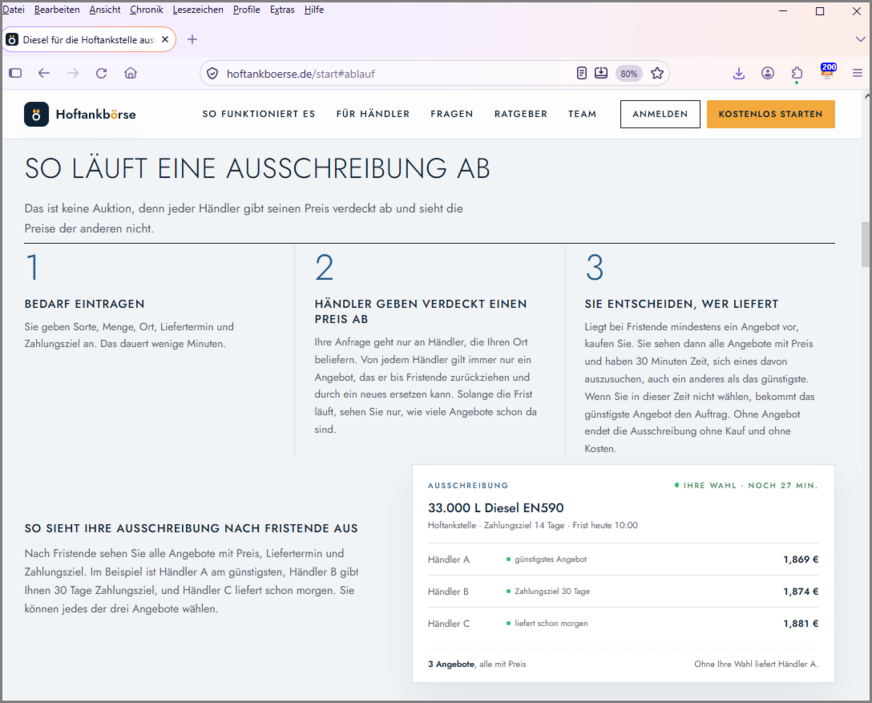
Task: Click the 'Zahlungsziel 30 Tage' label
Action: (552, 591)
